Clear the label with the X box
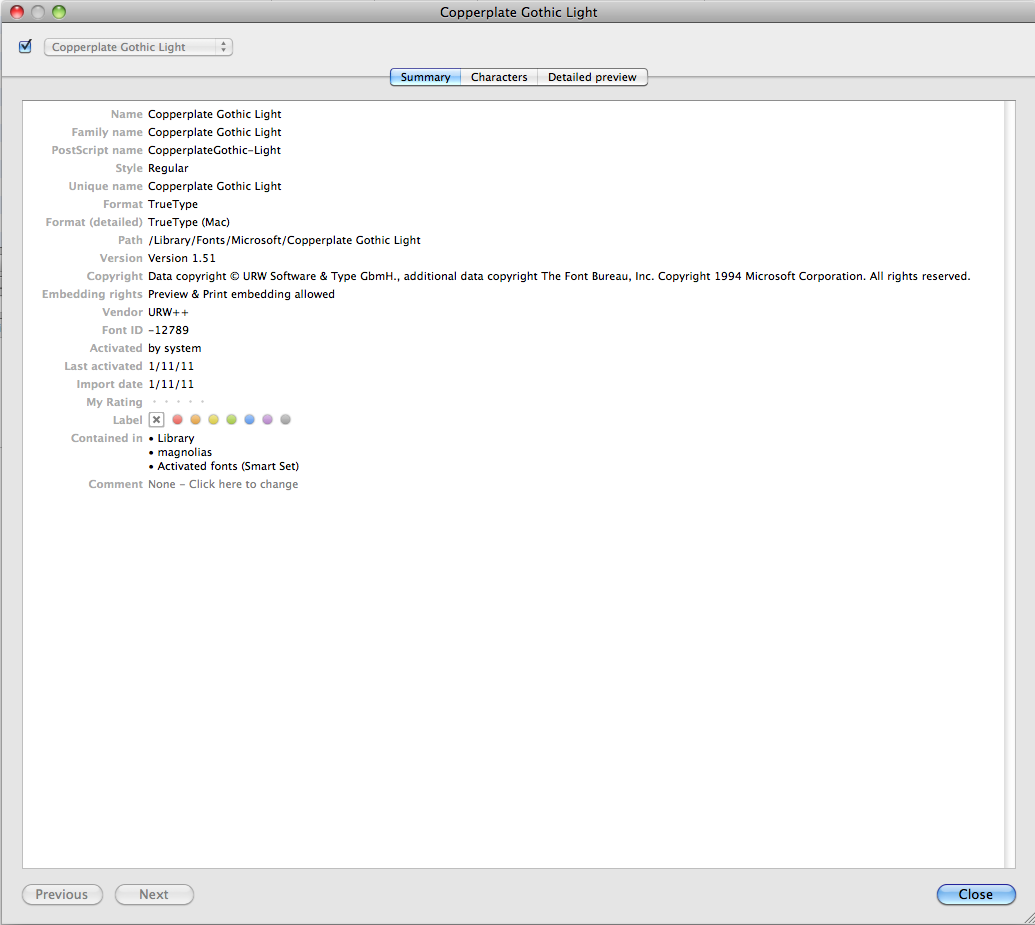The height and width of the screenshot is (925, 1035). click(x=156, y=420)
